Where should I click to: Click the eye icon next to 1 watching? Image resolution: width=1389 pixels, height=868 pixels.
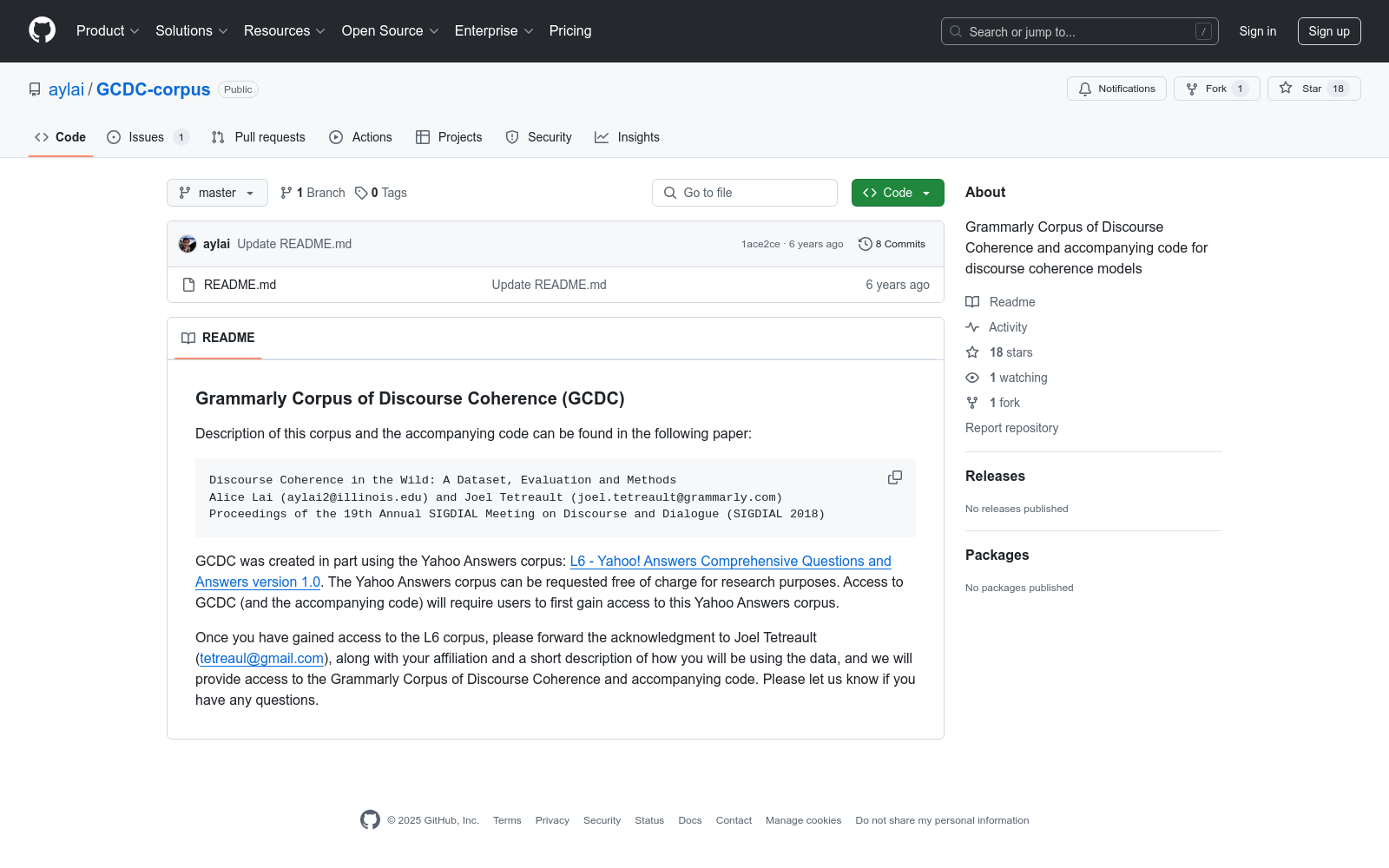pos(972,378)
